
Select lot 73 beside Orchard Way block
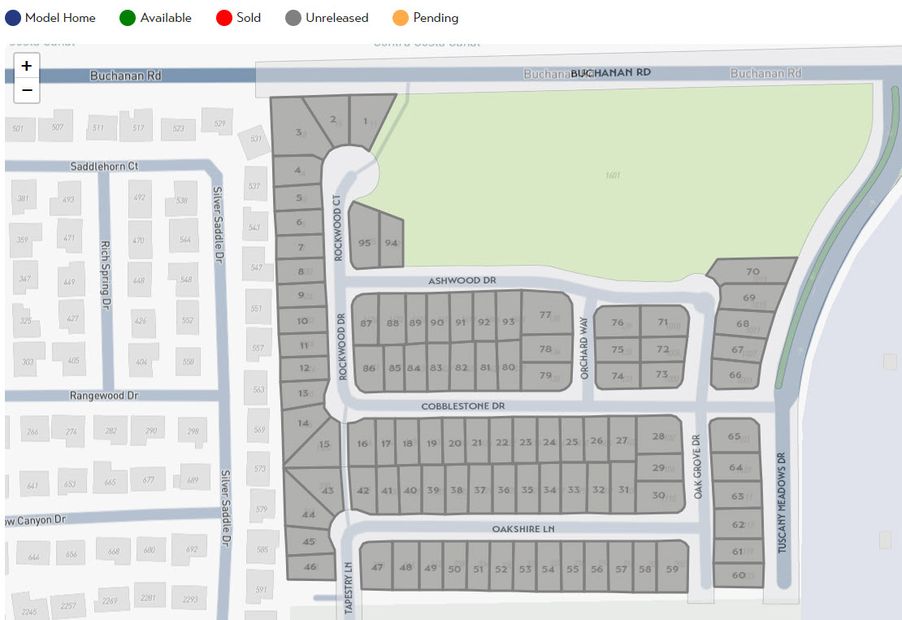(662, 375)
